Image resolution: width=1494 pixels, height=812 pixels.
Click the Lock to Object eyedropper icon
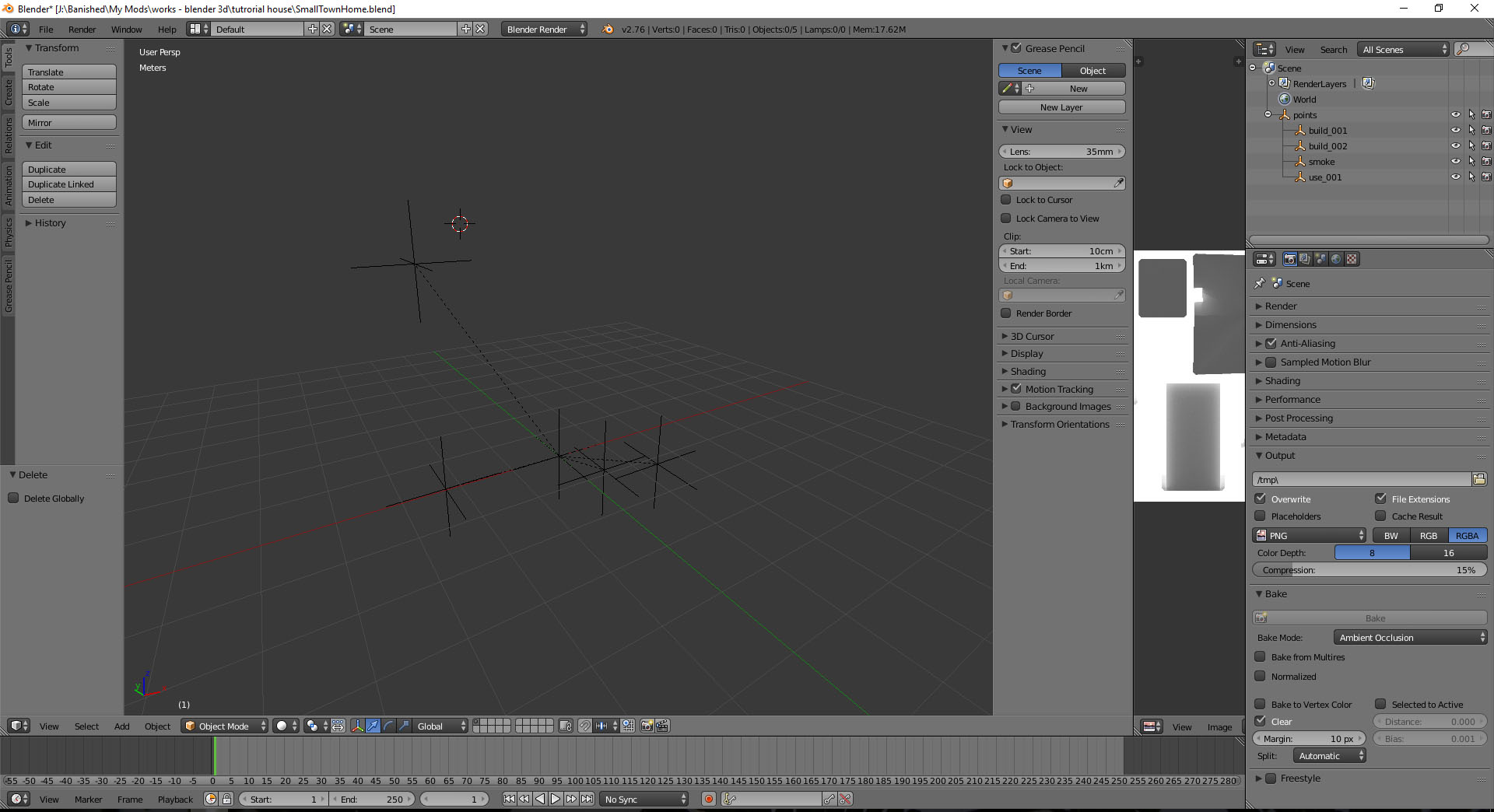click(x=1118, y=183)
